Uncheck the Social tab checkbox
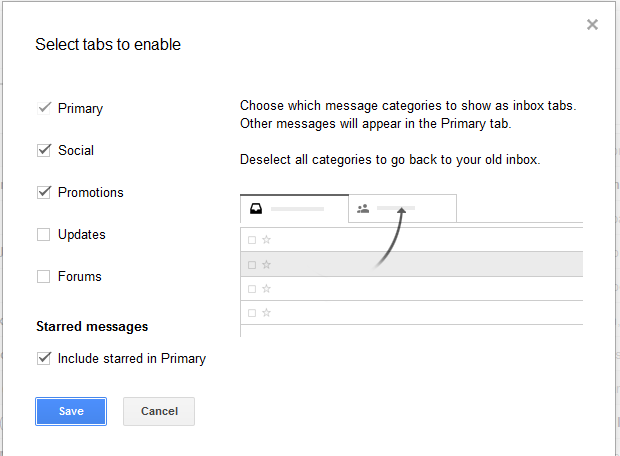Screen dimensions: 620x456 [44, 150]
